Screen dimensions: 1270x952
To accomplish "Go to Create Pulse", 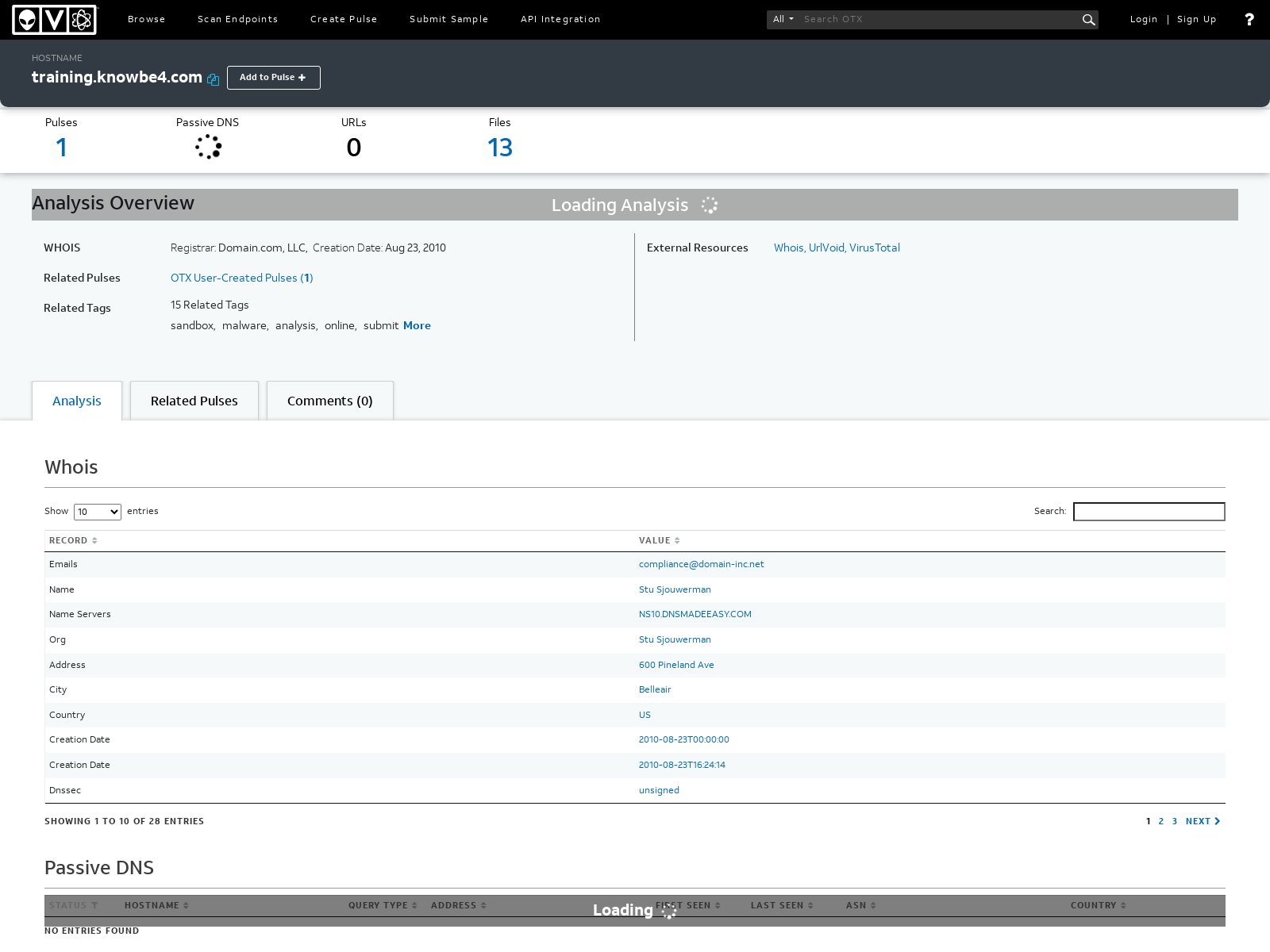I will point(344,20).
